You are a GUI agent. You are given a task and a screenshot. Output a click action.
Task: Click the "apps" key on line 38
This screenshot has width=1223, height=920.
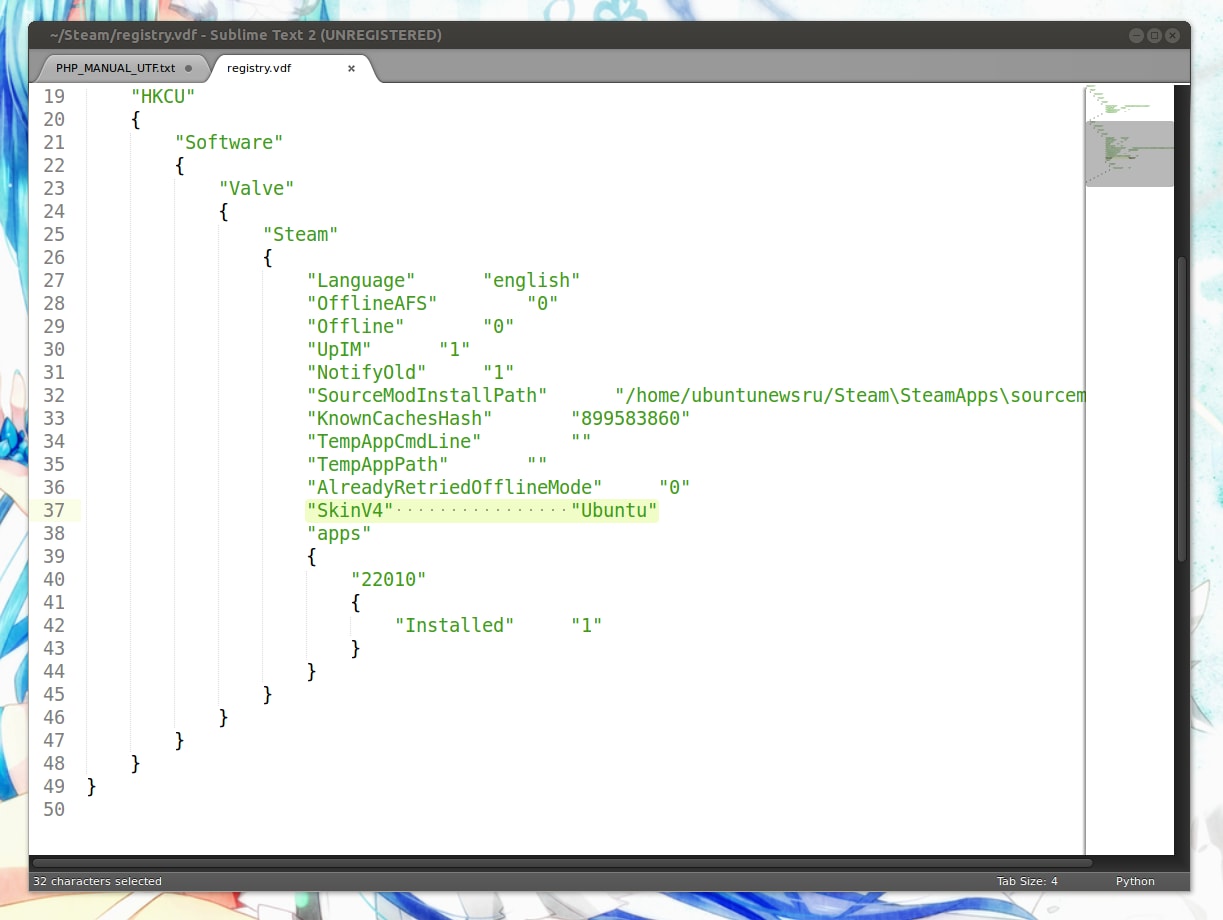339,533
